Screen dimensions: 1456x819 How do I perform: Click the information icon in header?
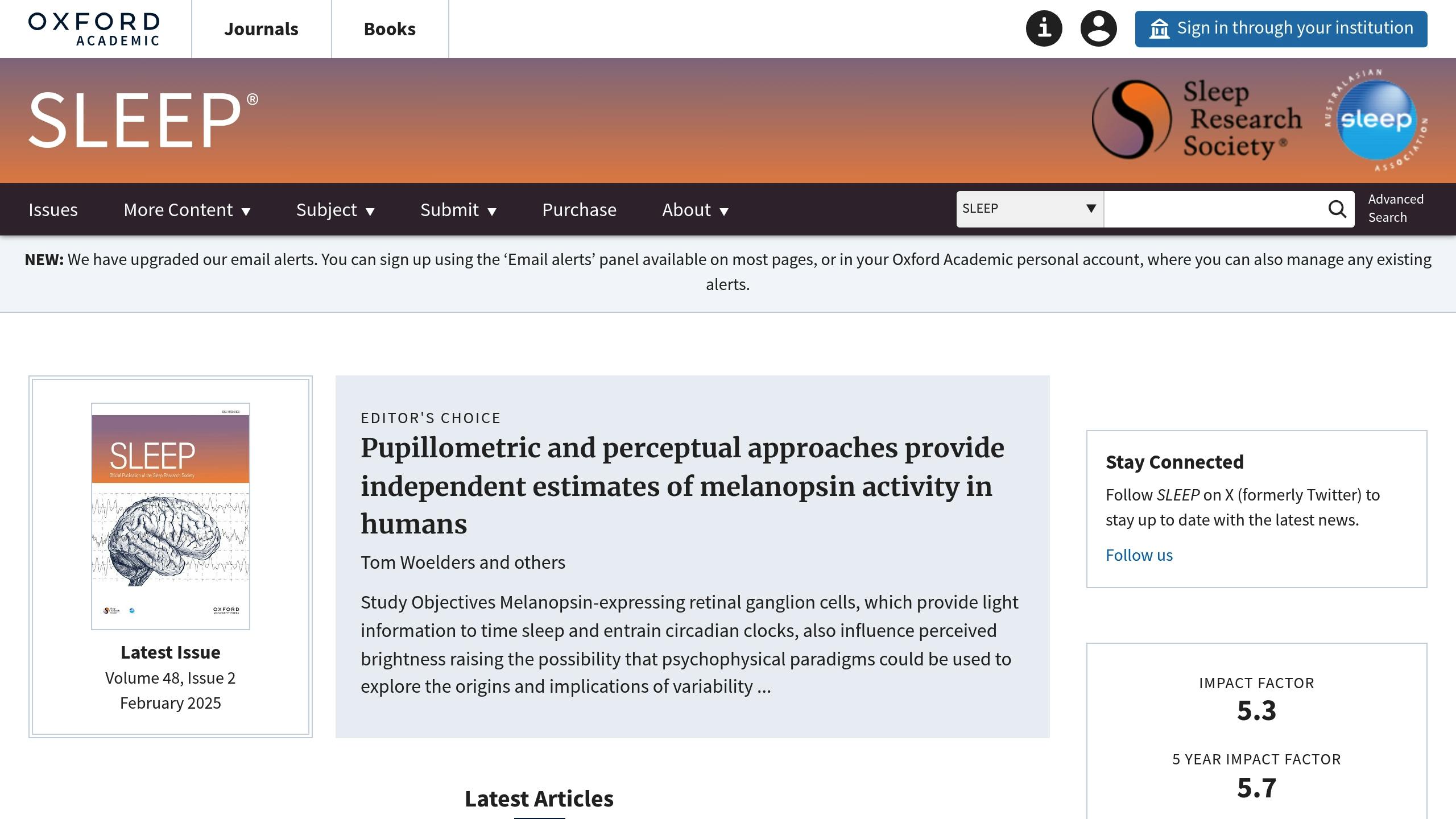tap(1044, 28)
